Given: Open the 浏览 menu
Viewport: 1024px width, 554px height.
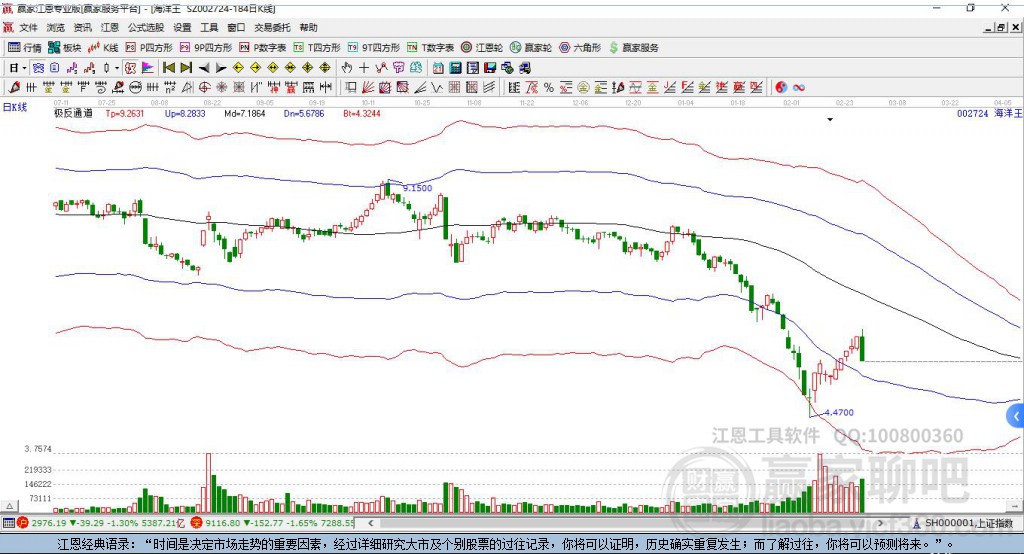Looking at the screenshot, I should pyautogui.click(x=56, y=27).
